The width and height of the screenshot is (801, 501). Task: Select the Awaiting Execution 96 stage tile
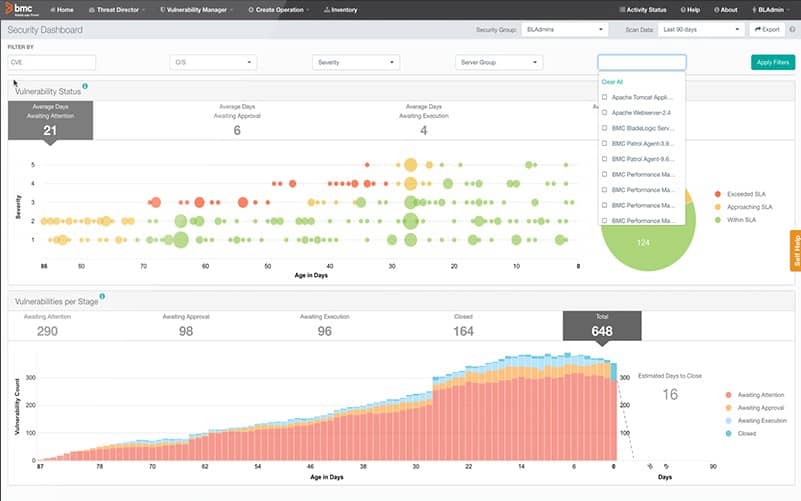tap(324, 325)
